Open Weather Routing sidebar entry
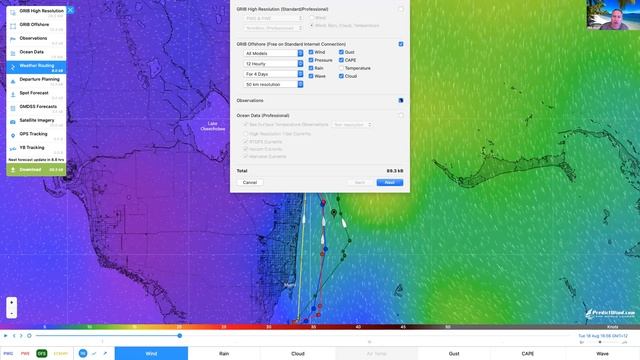 [36, 67]
